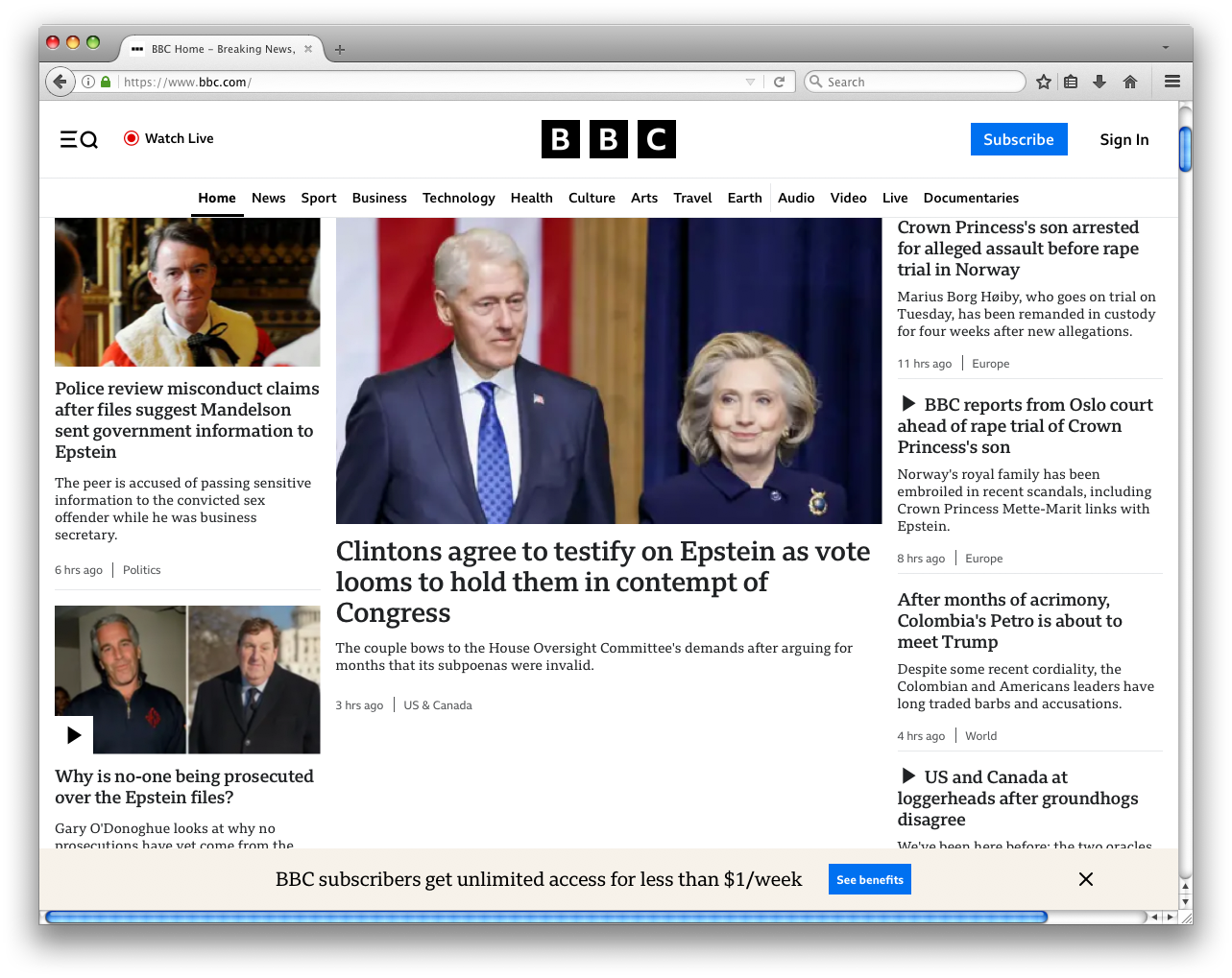Open the Health section
The height and width of the screenshot is (978, 1232).
click(x=532, y=198)
